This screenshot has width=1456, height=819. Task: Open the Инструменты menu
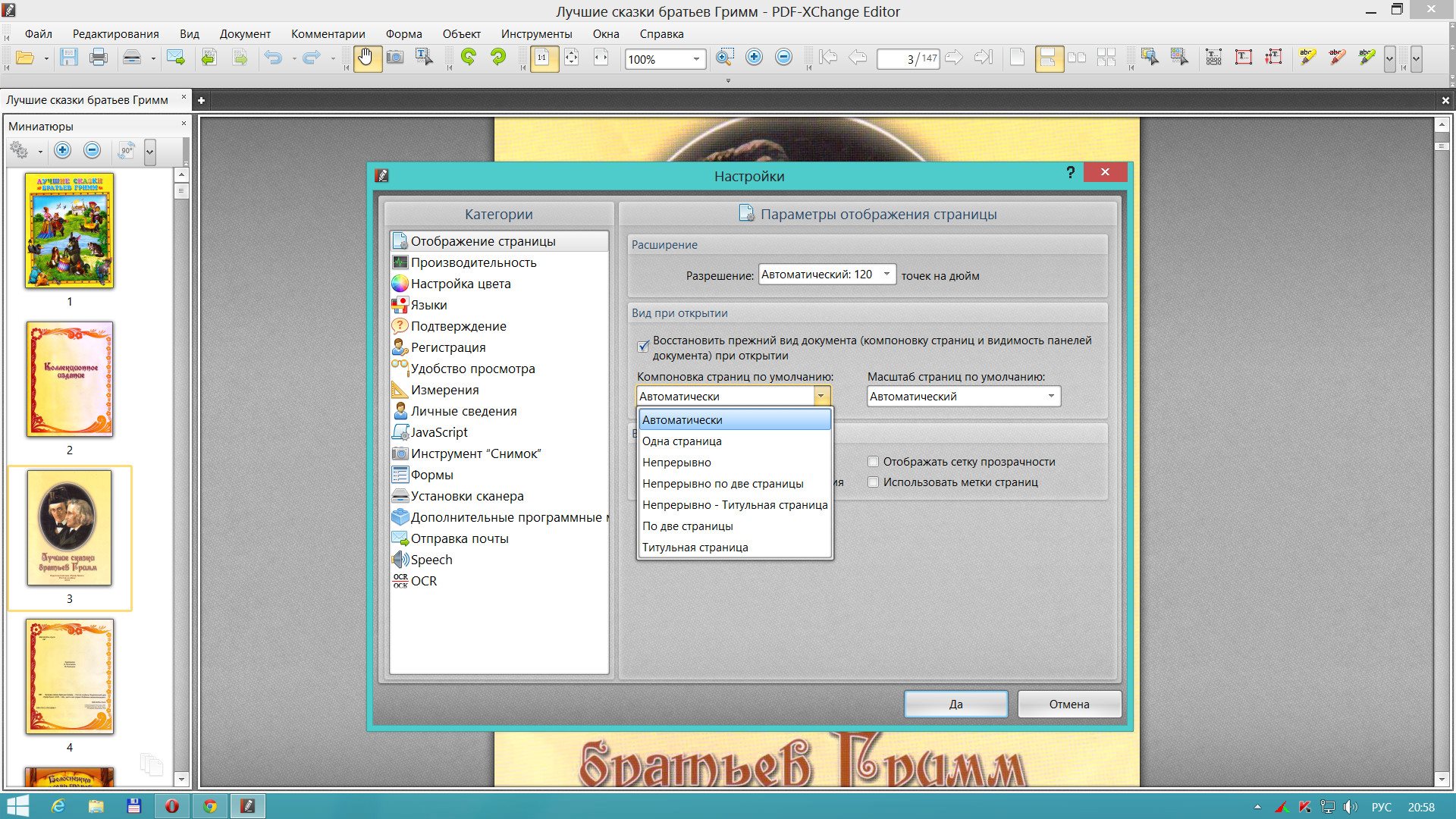(536, 34)
